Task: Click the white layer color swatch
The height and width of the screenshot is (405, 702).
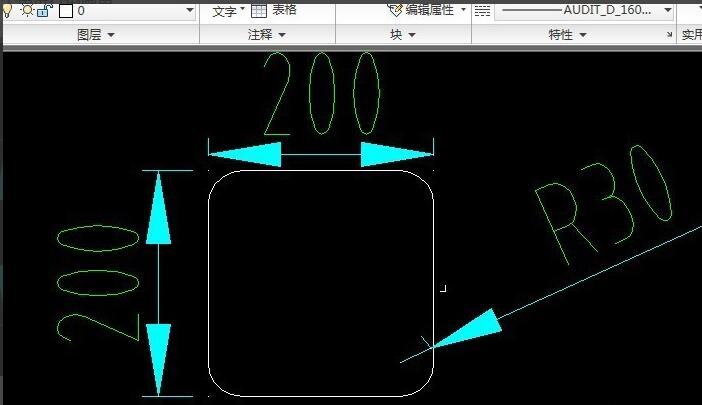Action: click(66, 11)
